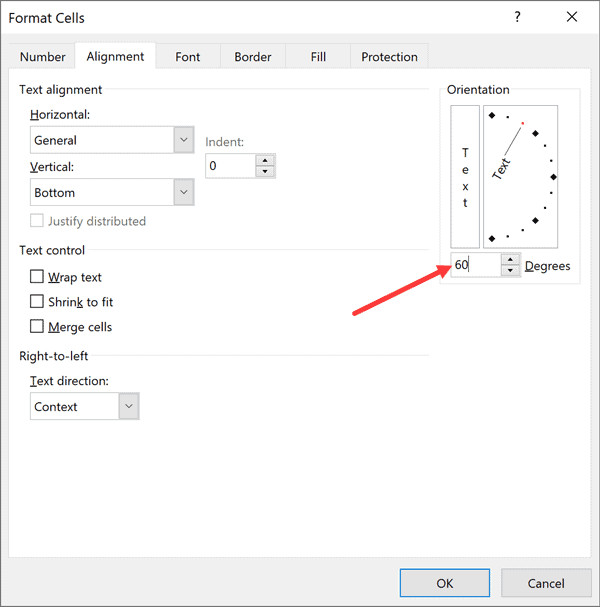
Task: Click the Help question mark icon
Action: [x=517, y=17]
